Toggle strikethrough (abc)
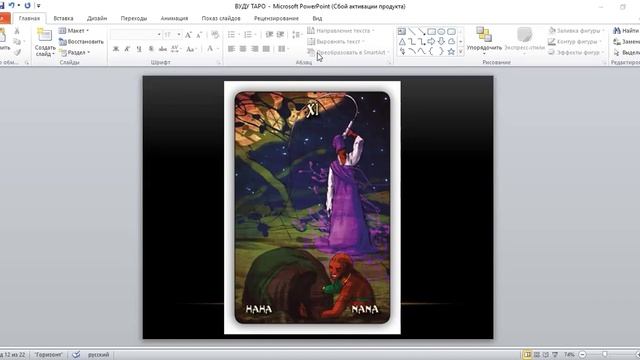 tap(162, 49)
